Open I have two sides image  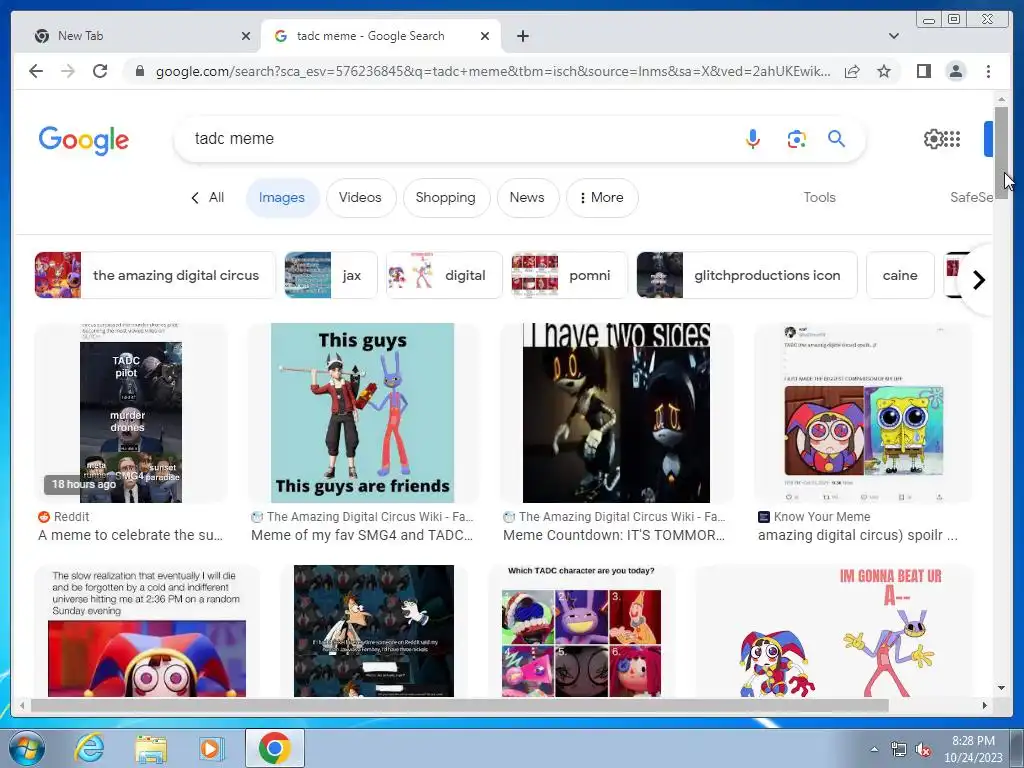point(616,413)
